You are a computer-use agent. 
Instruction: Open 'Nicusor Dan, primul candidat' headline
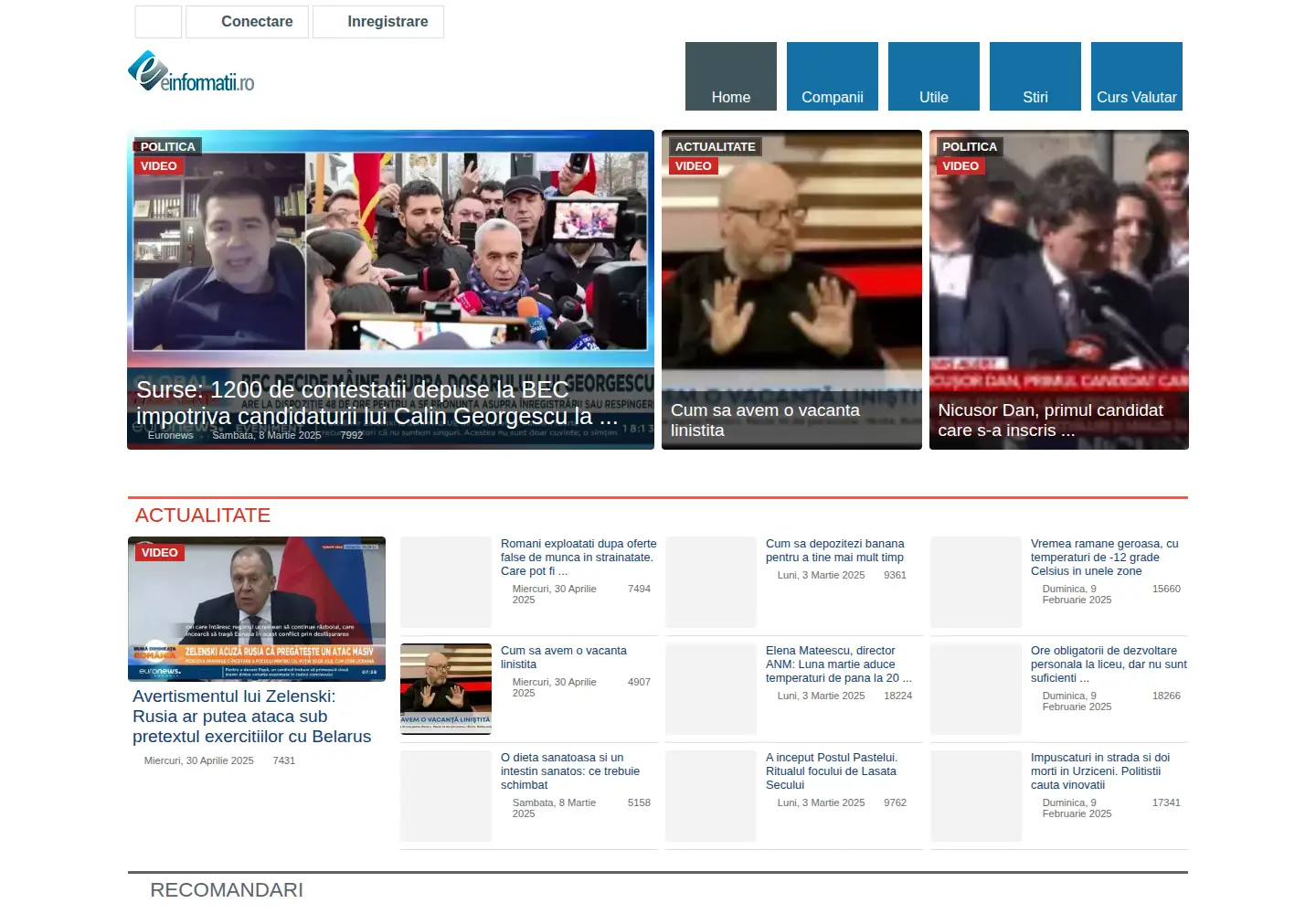[1051, 420]
